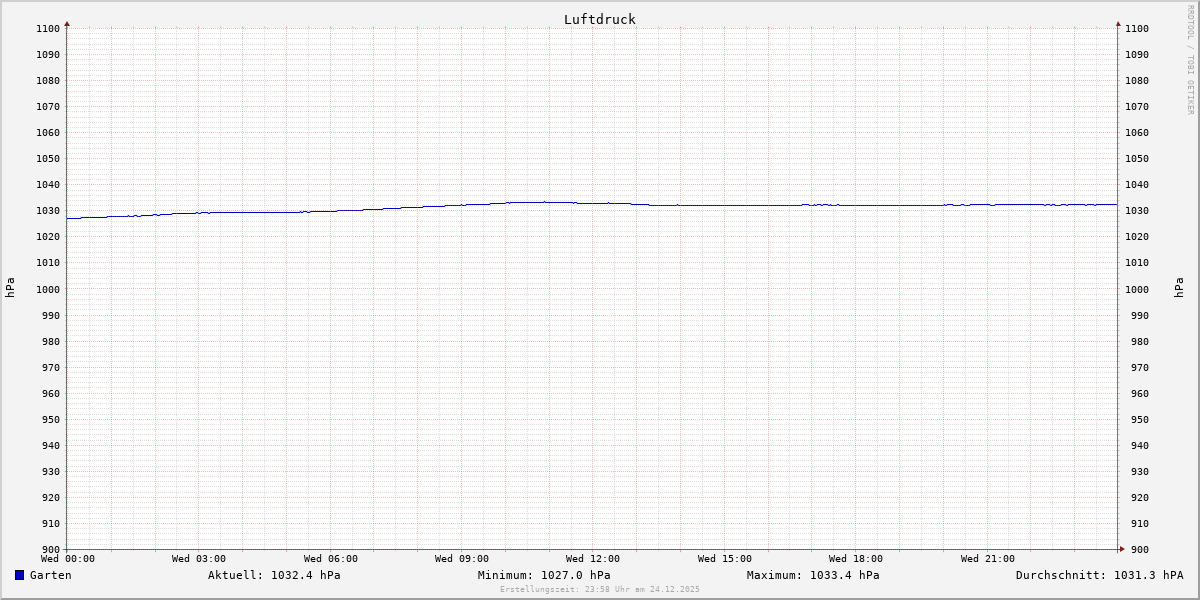Click the Wed 12:00 time axis label
Screen dimensions: 1200x600
(593, 559)
